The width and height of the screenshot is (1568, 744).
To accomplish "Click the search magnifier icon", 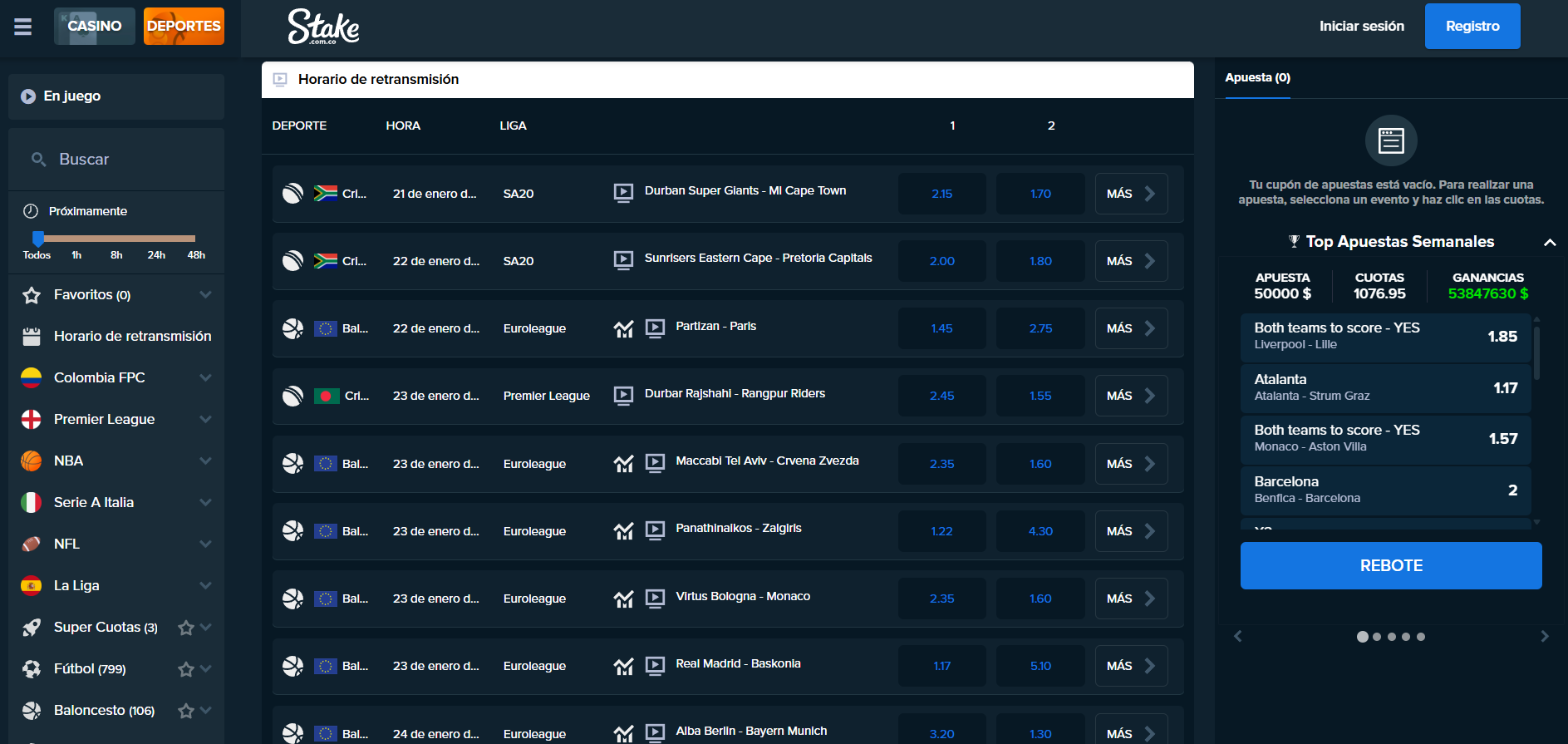I will 38,159.
